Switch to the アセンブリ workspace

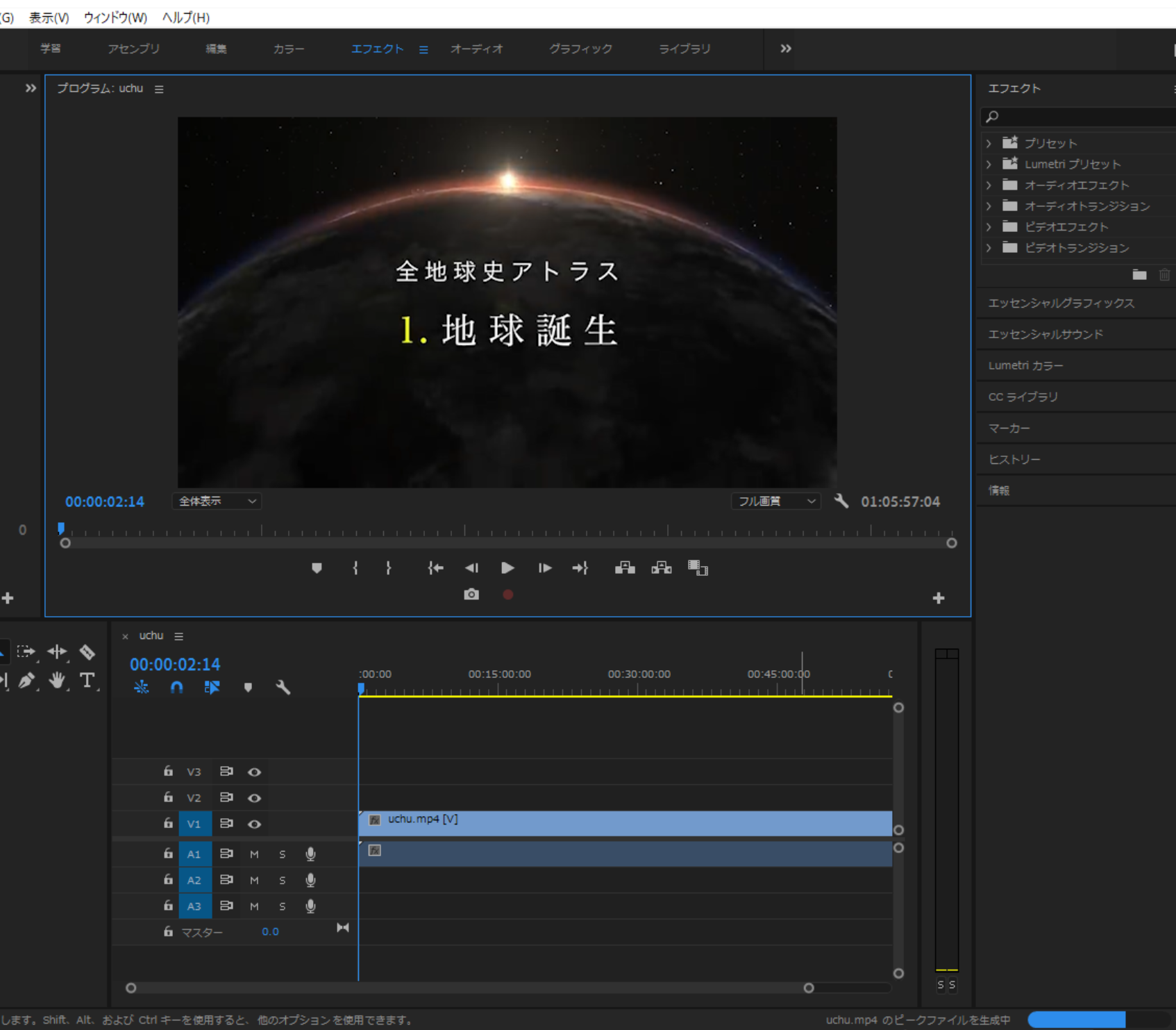coord(134,49)
